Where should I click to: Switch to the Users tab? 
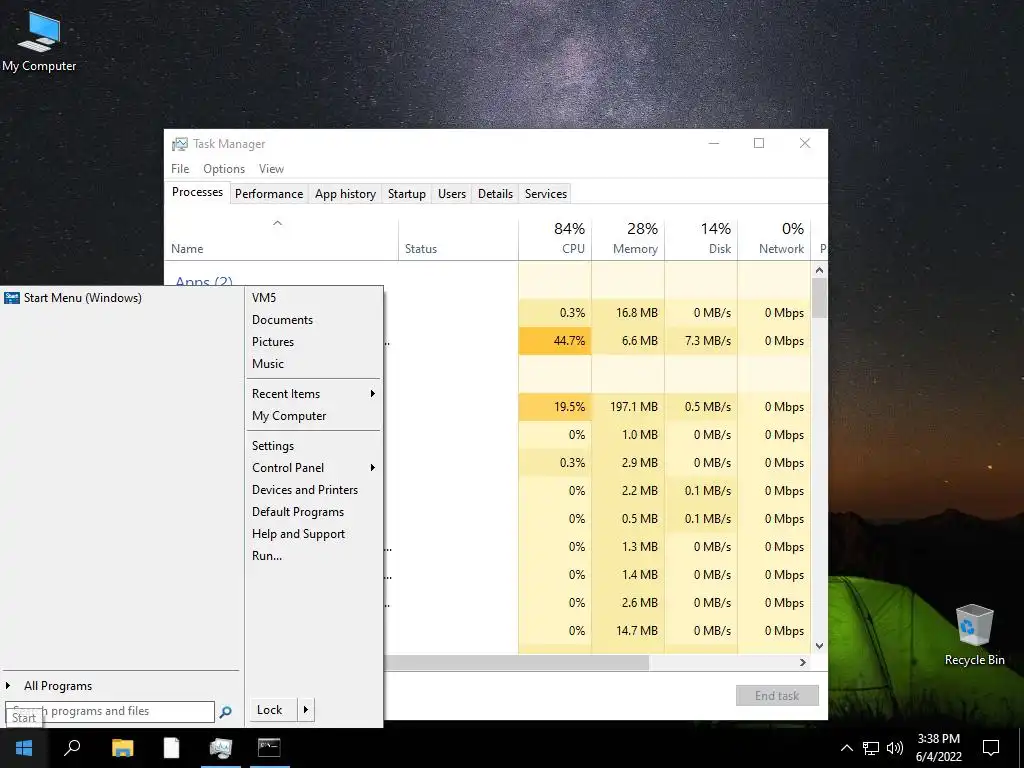pos(452,194)
